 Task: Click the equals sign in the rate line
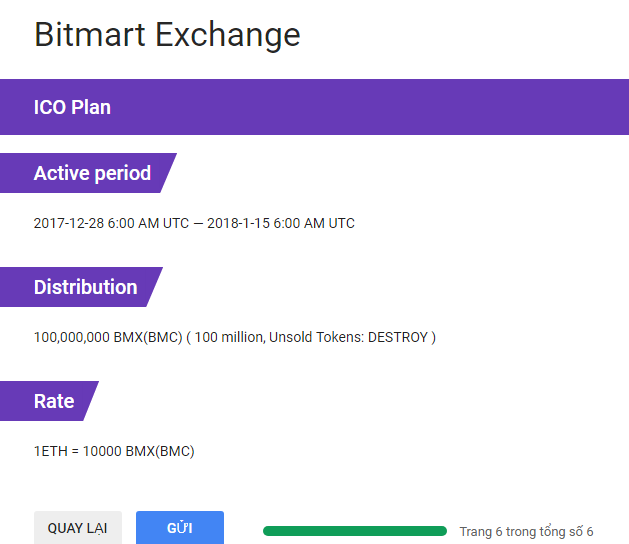(x=74, y=451)
